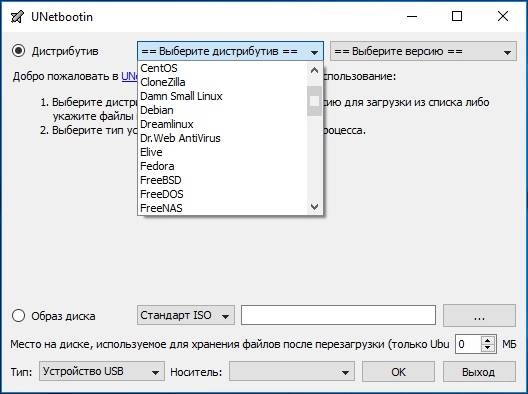Open the UNetbootin homepage link

click(x=129, y=76)
